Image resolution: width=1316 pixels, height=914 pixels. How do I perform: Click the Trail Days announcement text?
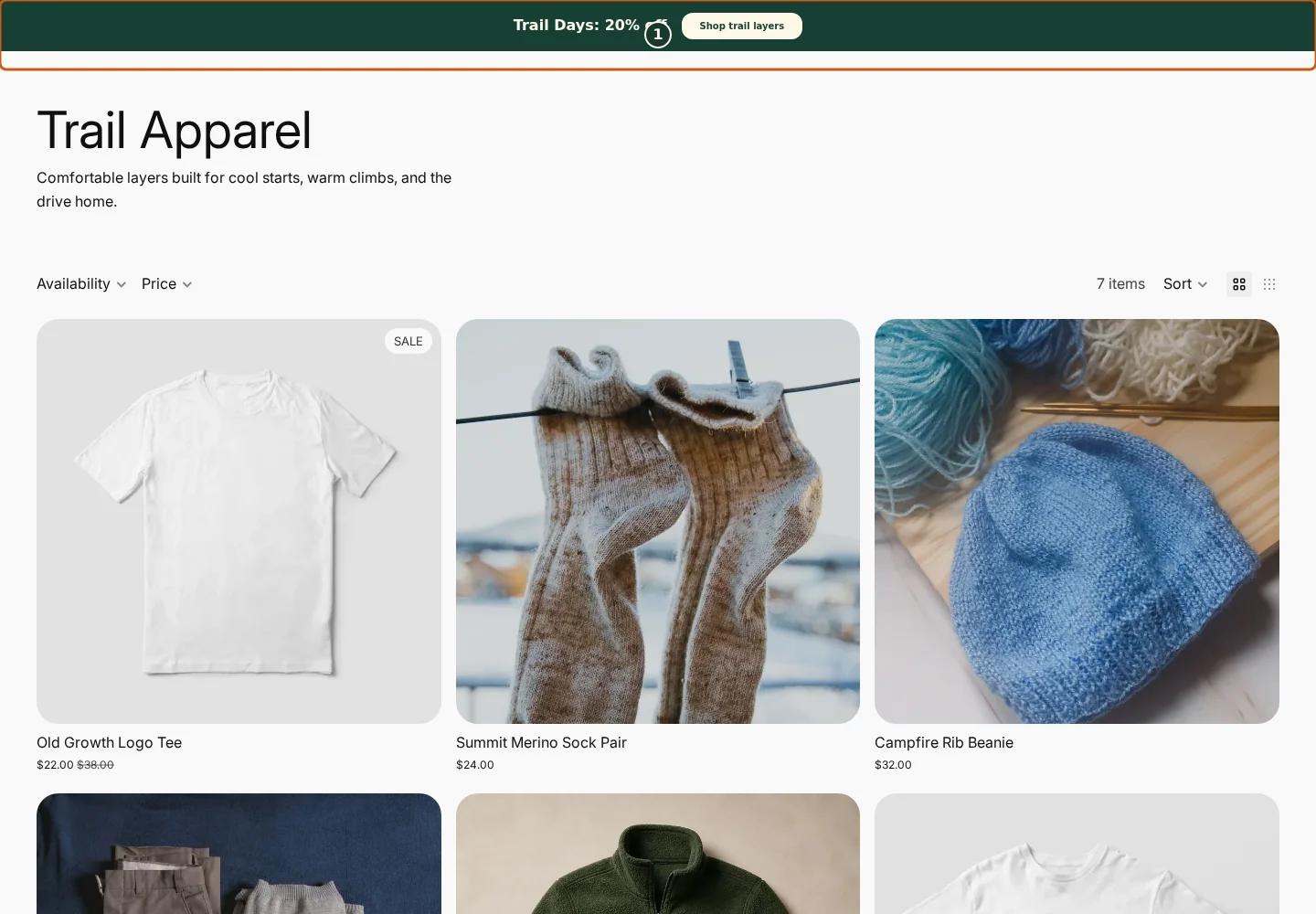[589, 26]
